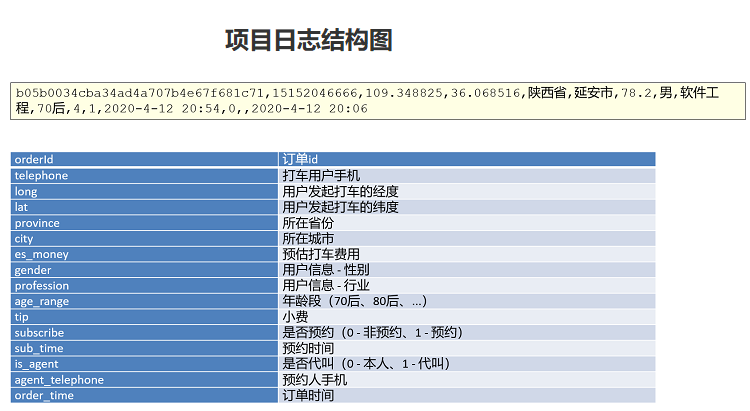The height and width of the screenshot is (411, 750).
Task: Select the gender field cell
Action: pyautogui.click(x=144, y=270)
